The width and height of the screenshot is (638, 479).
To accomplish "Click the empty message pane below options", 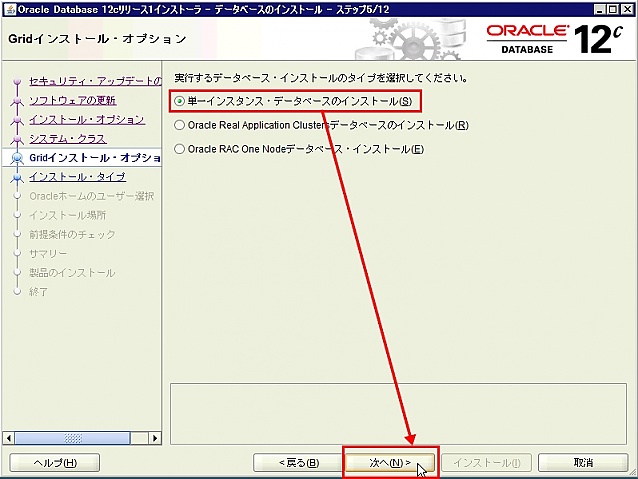I will tap(398, 414).
